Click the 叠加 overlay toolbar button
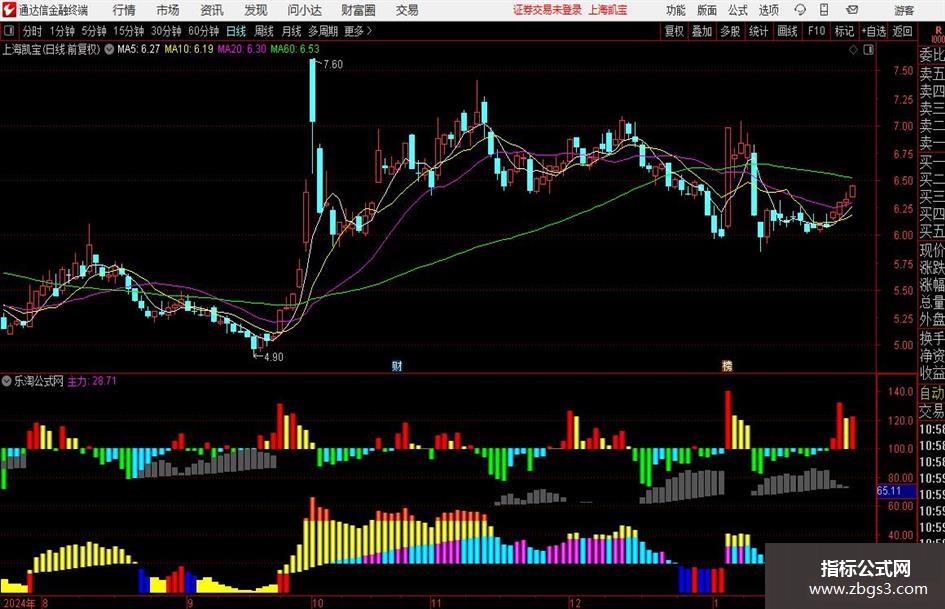This screenshot has height=609, width=945. pos(702,31)
